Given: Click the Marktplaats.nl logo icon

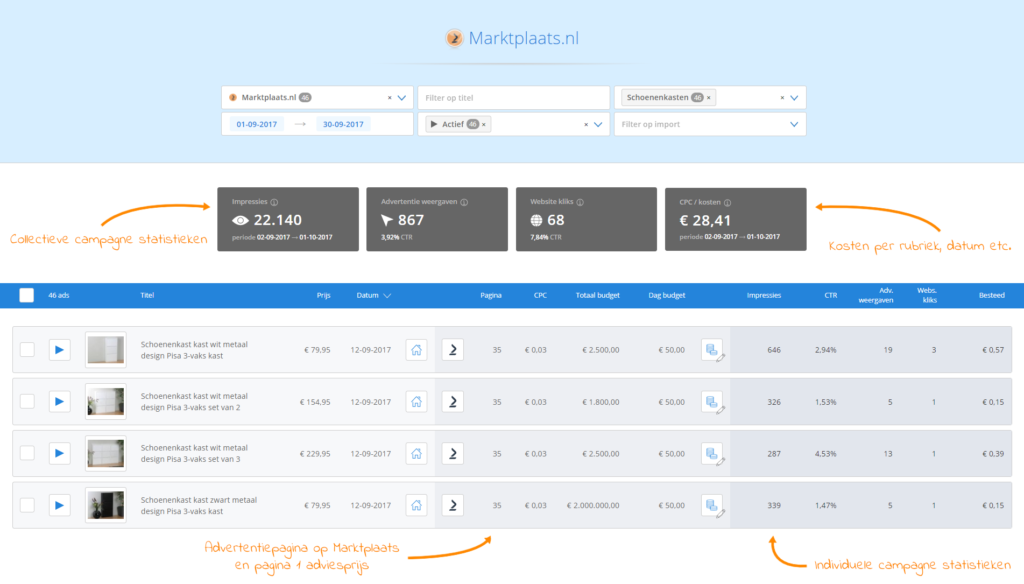Looking at the screenshot, I should 454,39.
